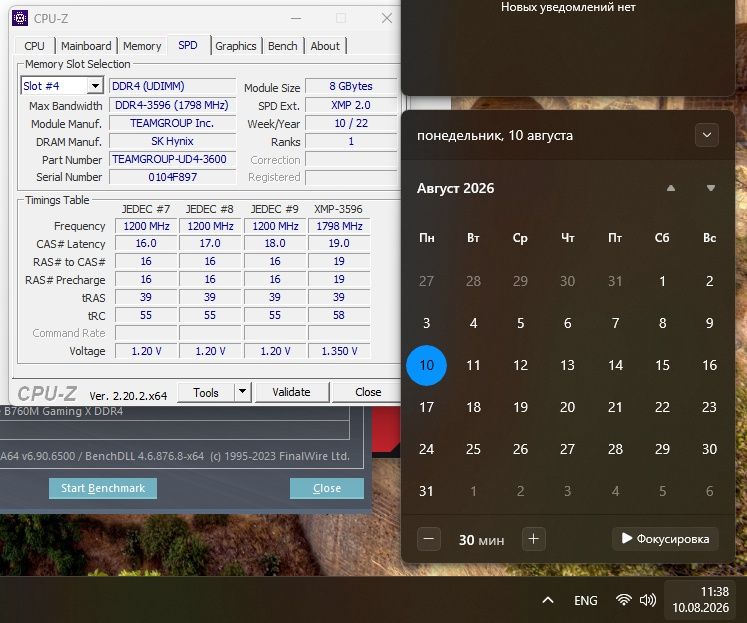Click the DDR4-3596 (1798 MHz) bandwidth field
The width and height of the screenshot is (747, 623).
tap(172, 105)
